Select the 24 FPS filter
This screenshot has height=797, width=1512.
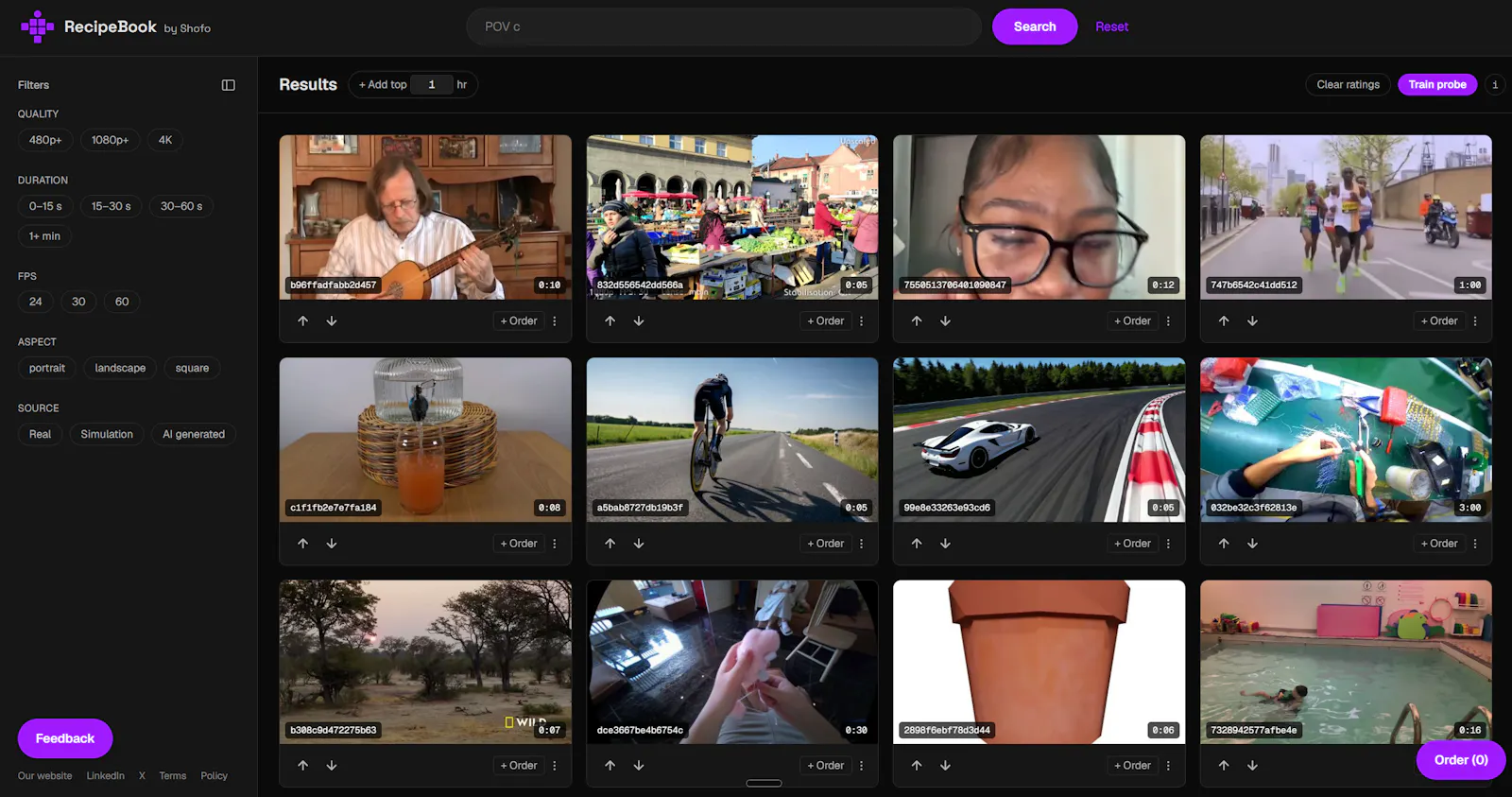(36, 302)
